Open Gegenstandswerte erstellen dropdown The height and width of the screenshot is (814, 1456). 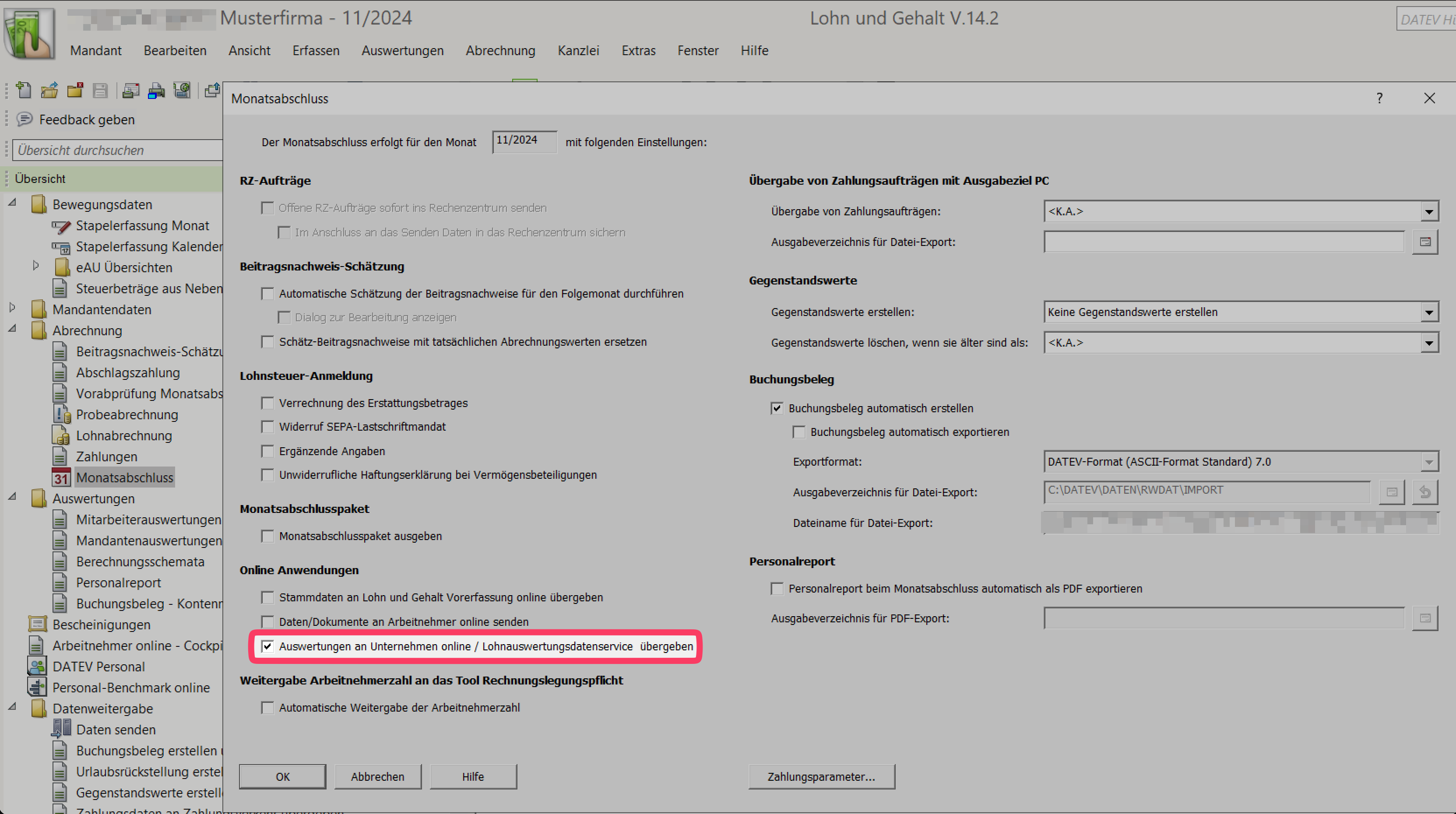pos(1429,312)
